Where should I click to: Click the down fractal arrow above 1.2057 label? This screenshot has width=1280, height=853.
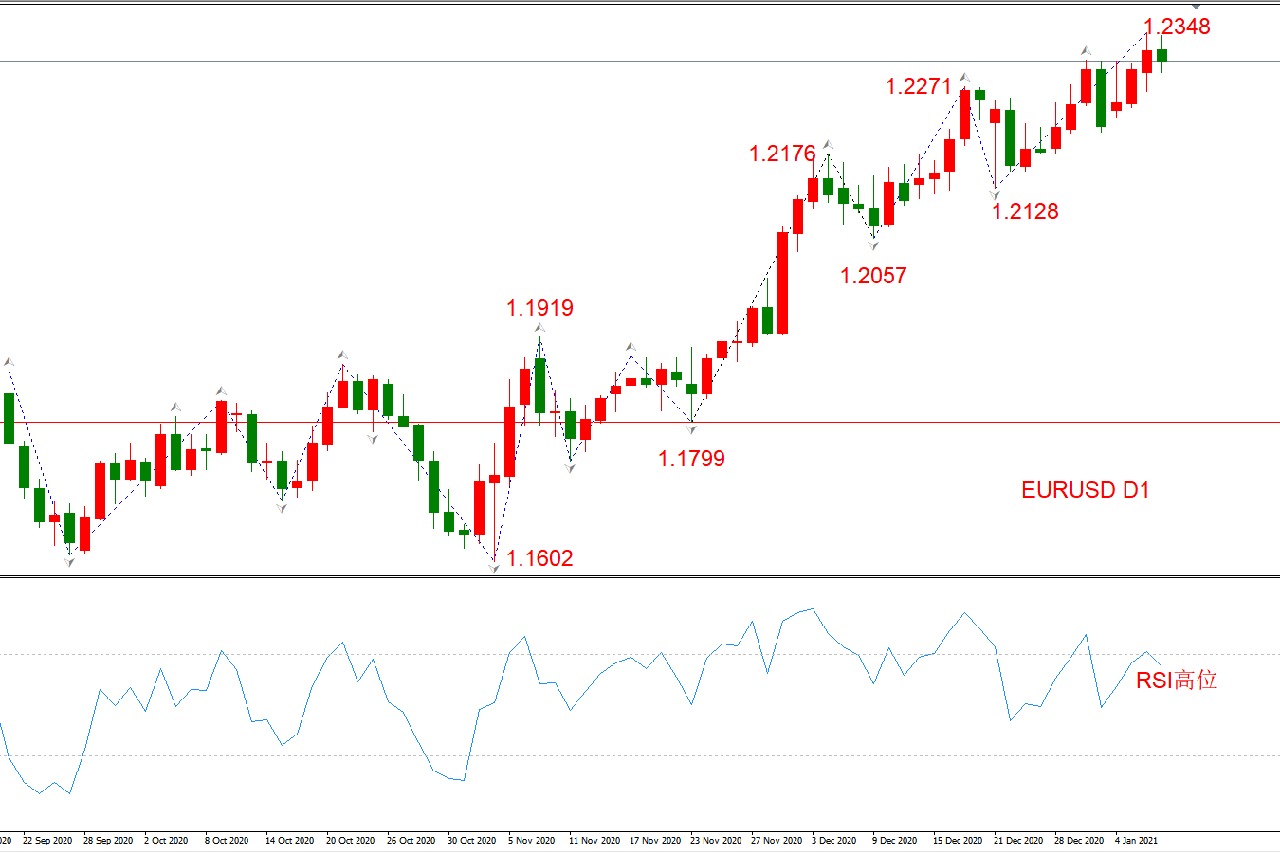(873, 244)
